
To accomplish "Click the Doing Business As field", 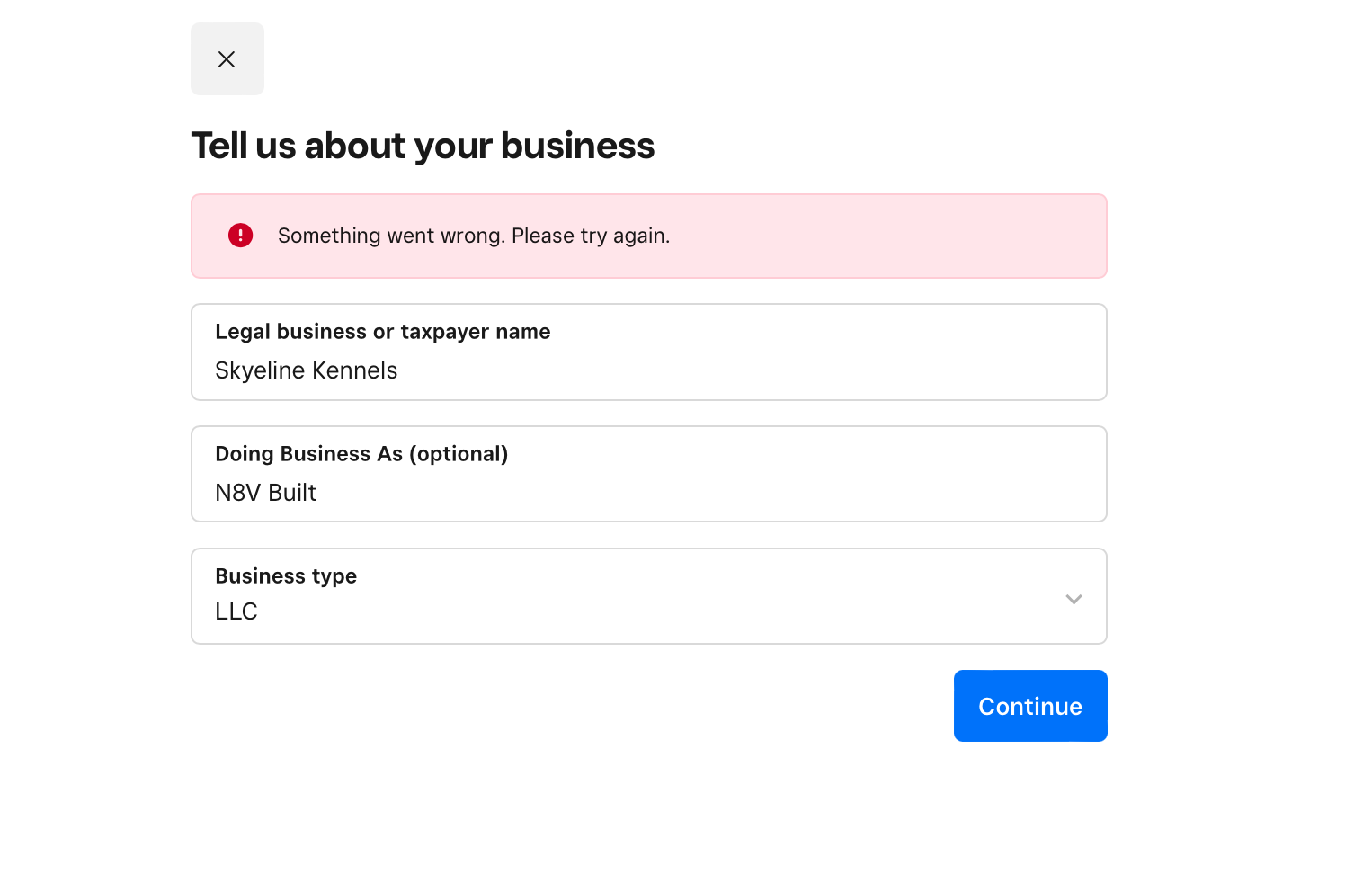I will (x=648, y=492).
